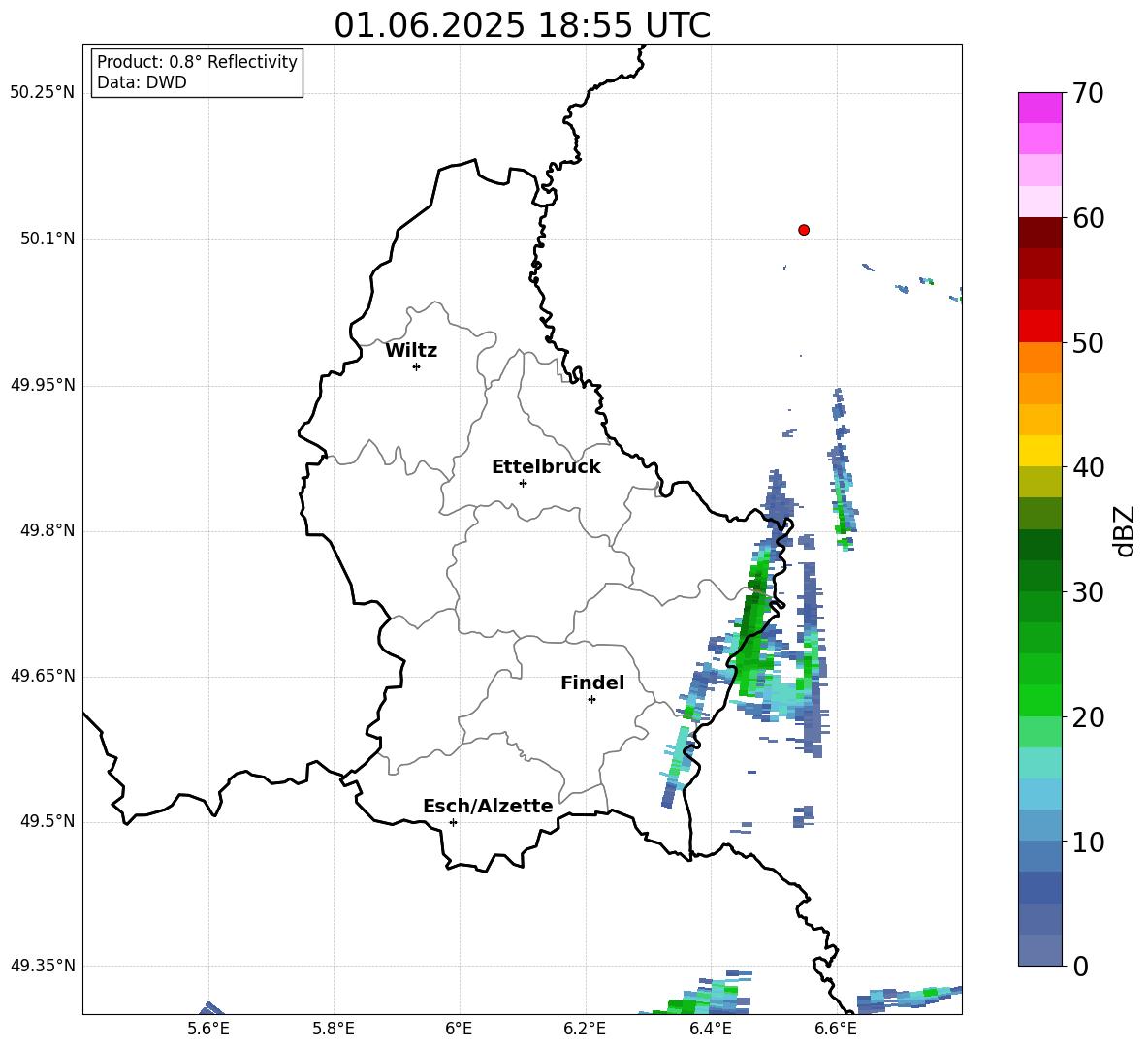
Task: Click the 40 label on colorbar
Action: (1087, 467)
